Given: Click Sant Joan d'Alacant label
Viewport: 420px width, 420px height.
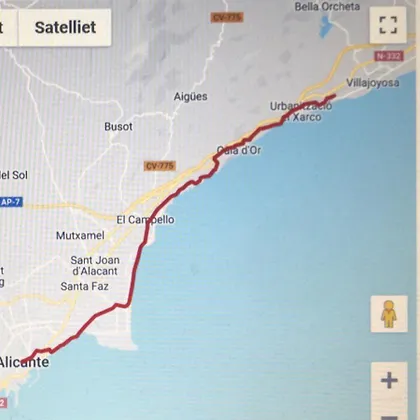Looking at the screenshot, I should pos(95,266).
